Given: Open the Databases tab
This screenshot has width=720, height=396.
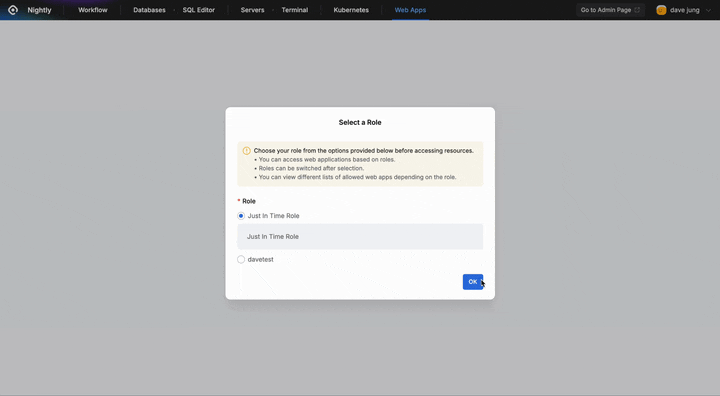Looking at the screenshot, I should 149,10.
